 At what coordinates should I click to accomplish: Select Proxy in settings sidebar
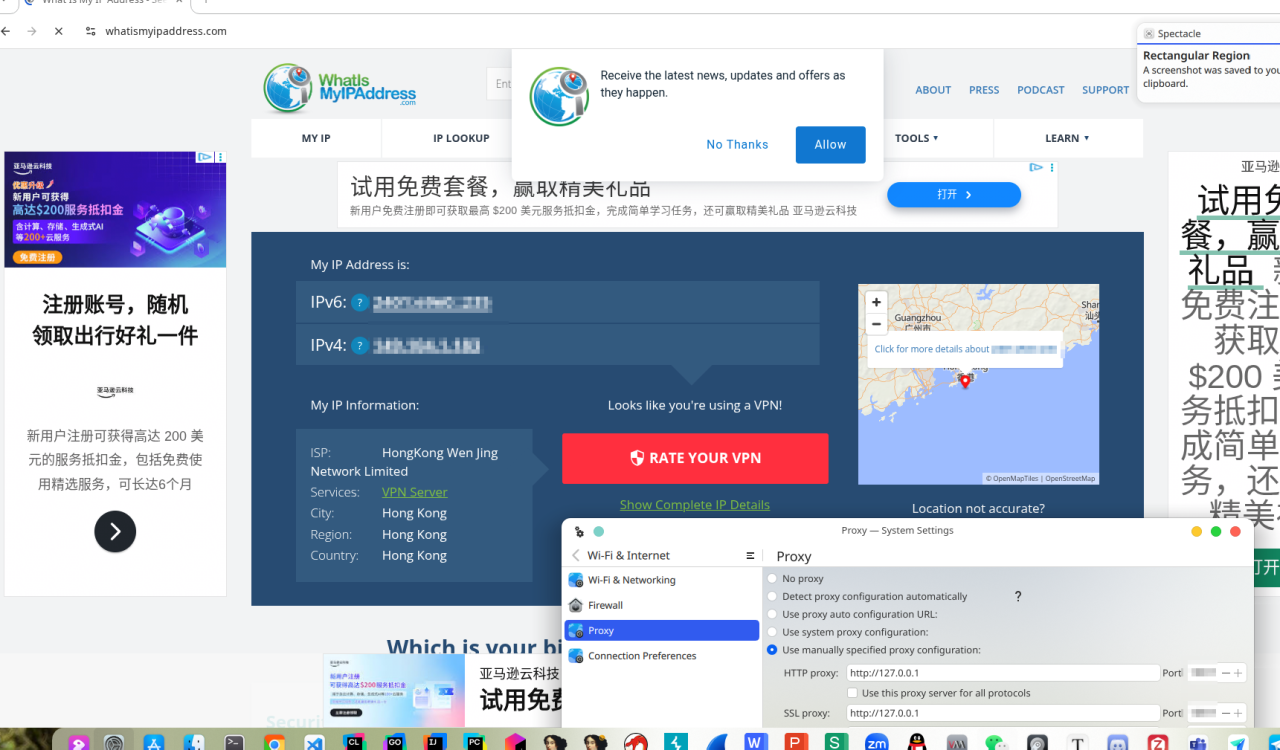662,630
